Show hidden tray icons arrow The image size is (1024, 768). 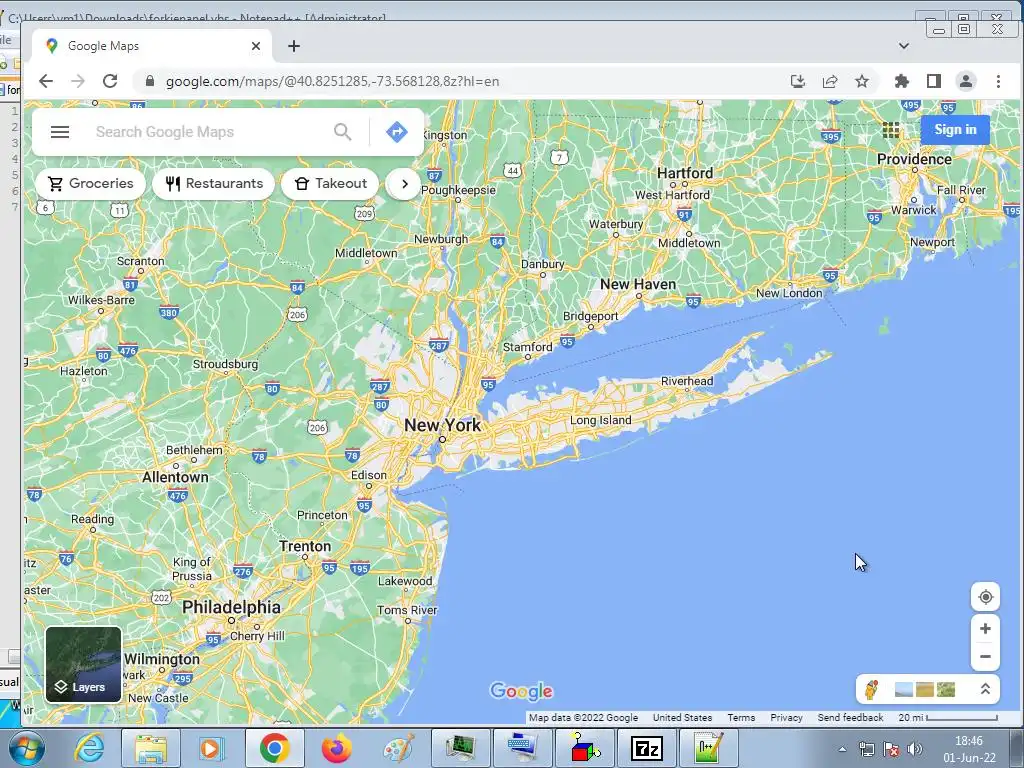(x=842, y=749)
